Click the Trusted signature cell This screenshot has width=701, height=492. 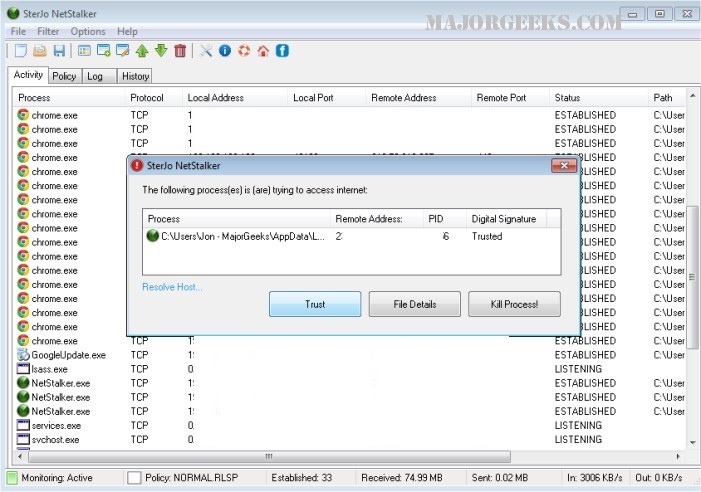(487, 236)
